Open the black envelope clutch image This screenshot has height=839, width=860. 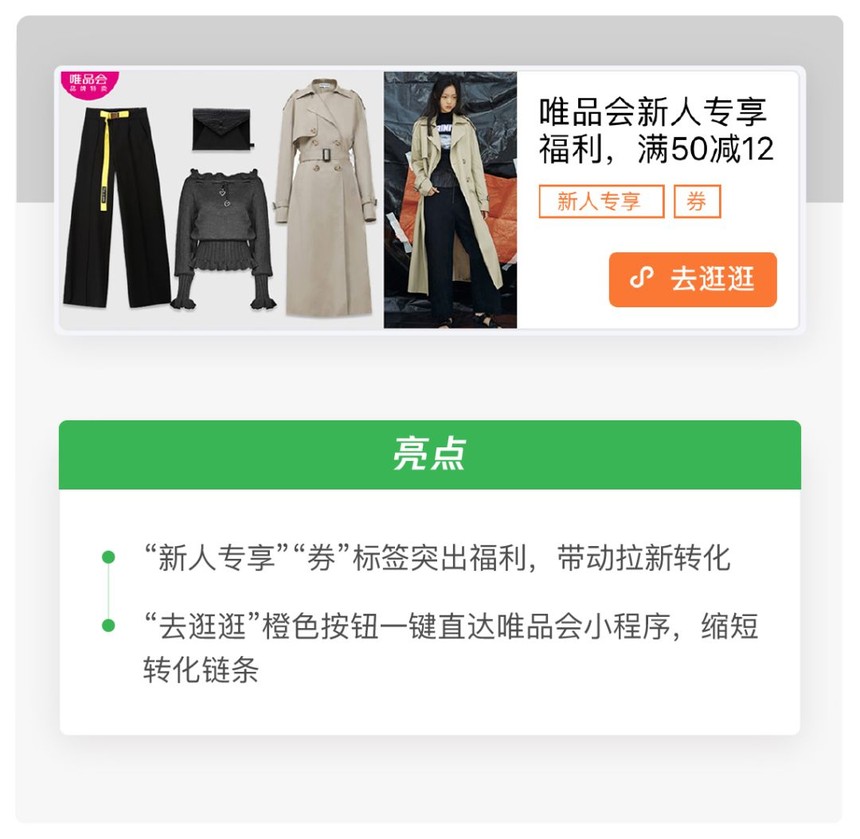(222, 129)
